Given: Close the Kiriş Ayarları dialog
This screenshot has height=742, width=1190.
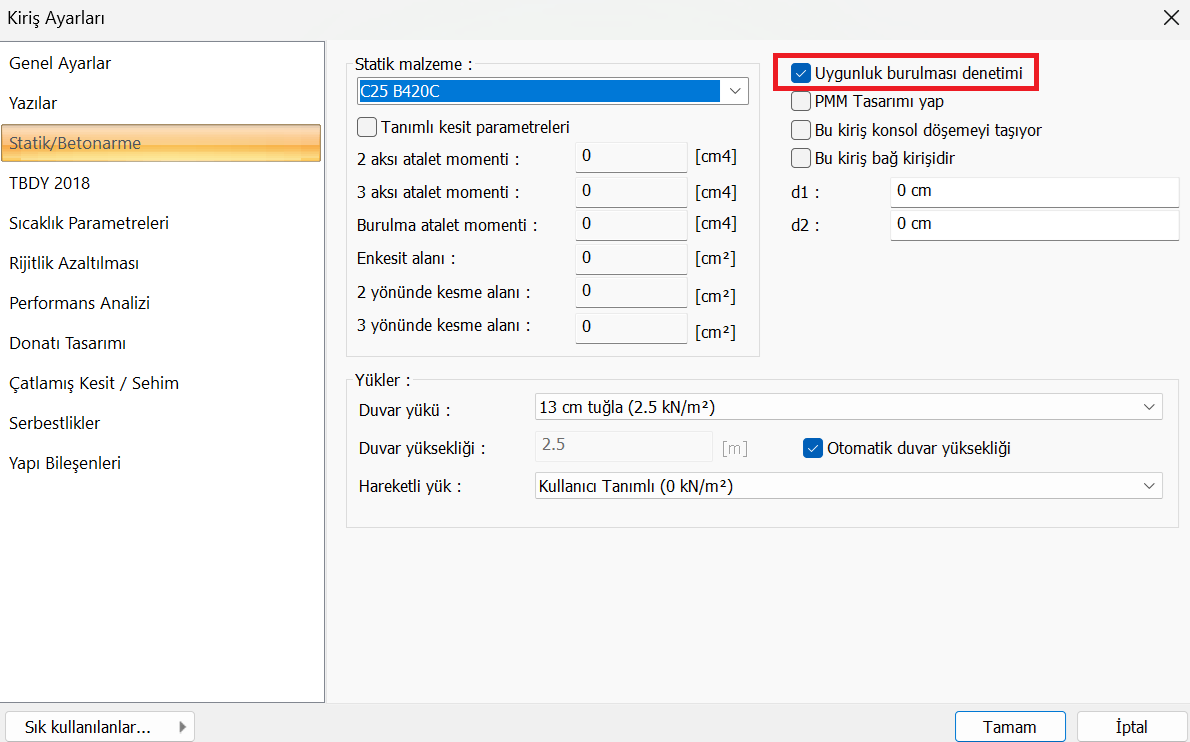Looking at the screenshot, I should (x=1171, y=17).
